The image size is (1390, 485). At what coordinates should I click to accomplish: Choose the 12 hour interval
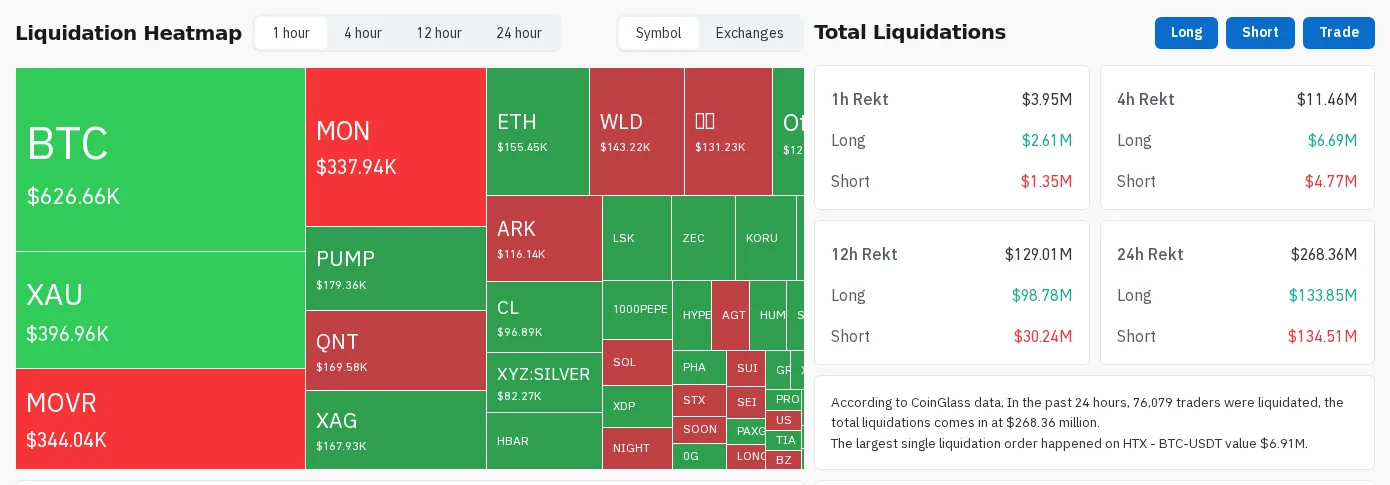[439, 33]
